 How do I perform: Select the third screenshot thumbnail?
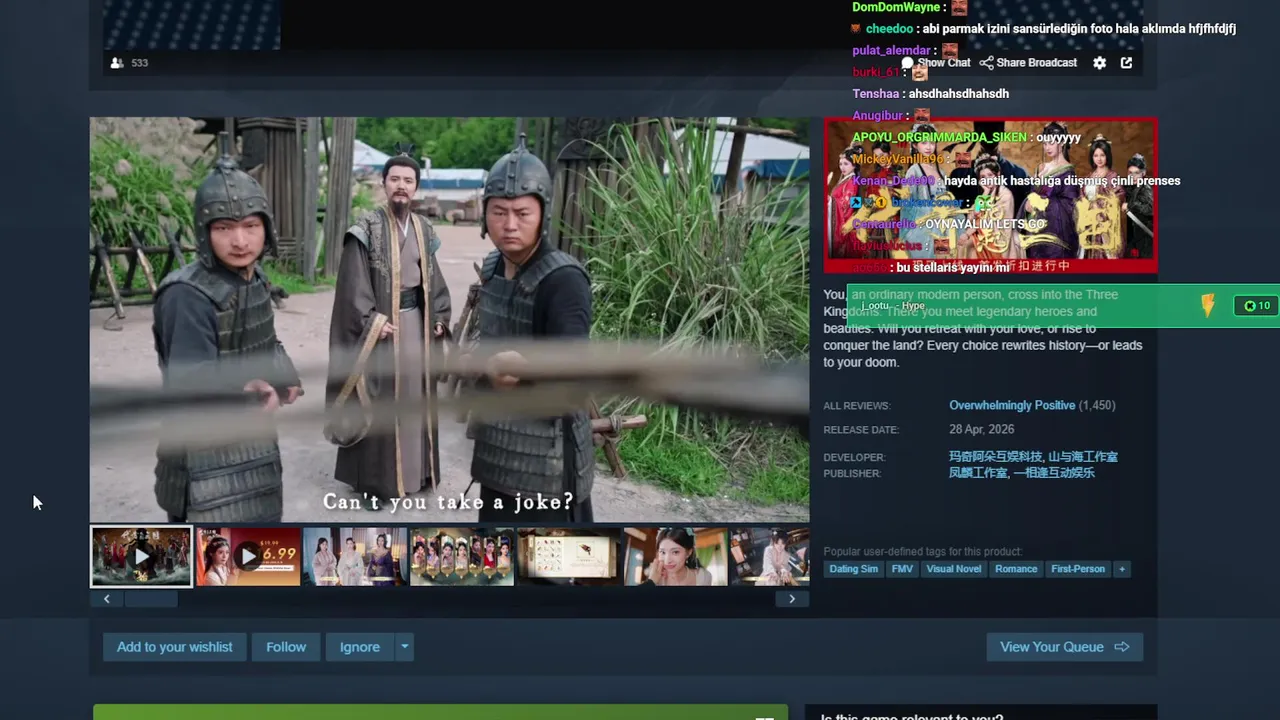pos(355,557)
